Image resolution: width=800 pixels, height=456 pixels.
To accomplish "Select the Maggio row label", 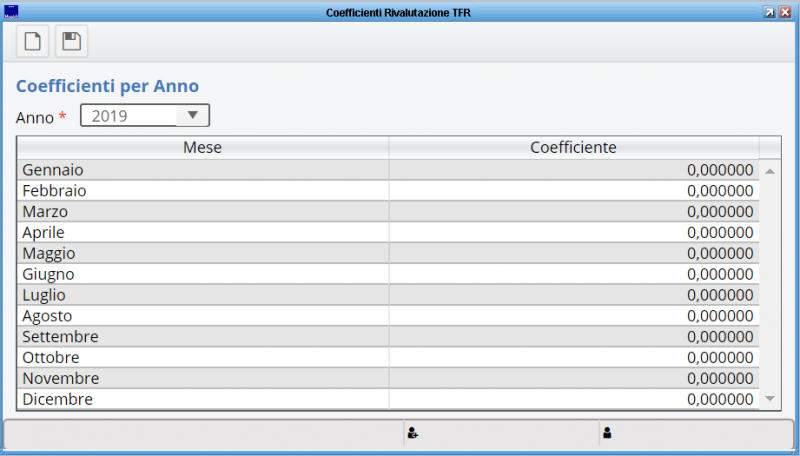I will click(x=48, y=254).
